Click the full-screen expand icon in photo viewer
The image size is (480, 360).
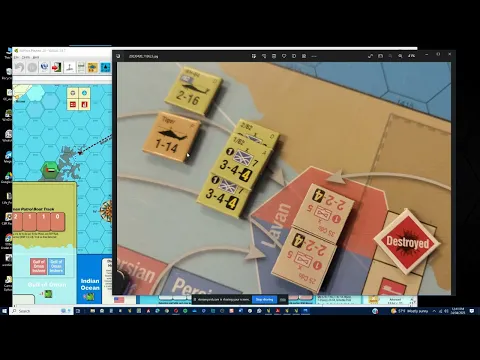coord(370,56)
